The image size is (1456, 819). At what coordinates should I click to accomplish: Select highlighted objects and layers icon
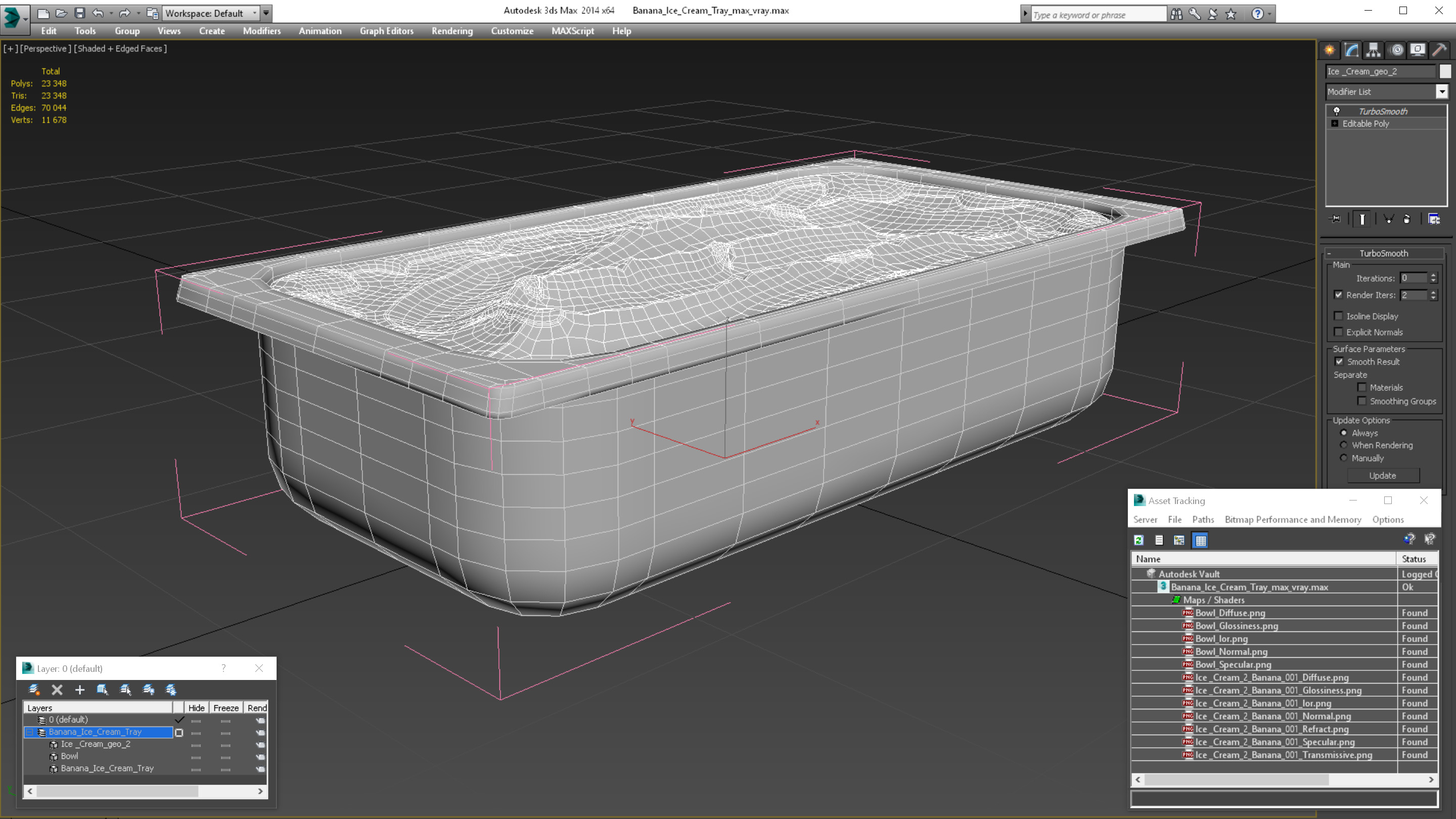102,690
